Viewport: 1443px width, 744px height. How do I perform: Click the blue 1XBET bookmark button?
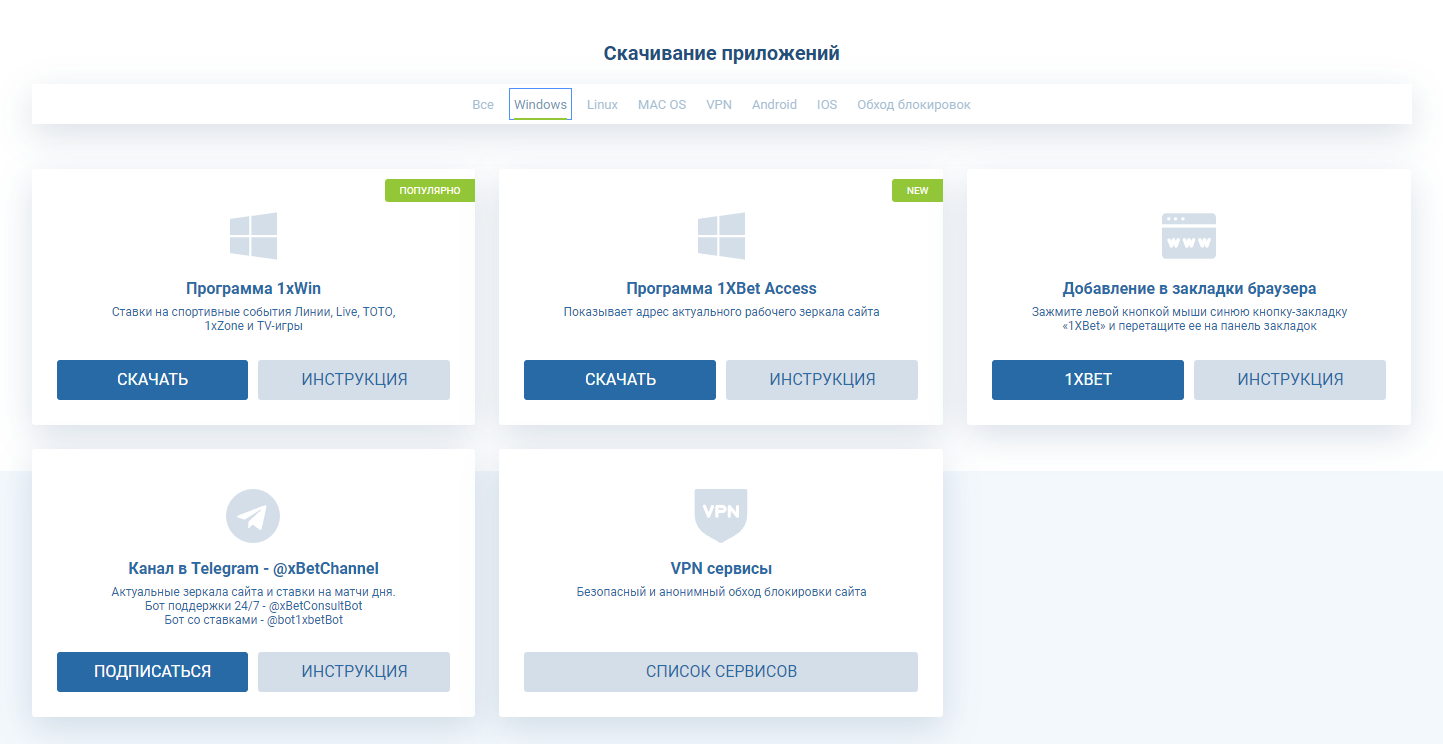(1088, 380)
